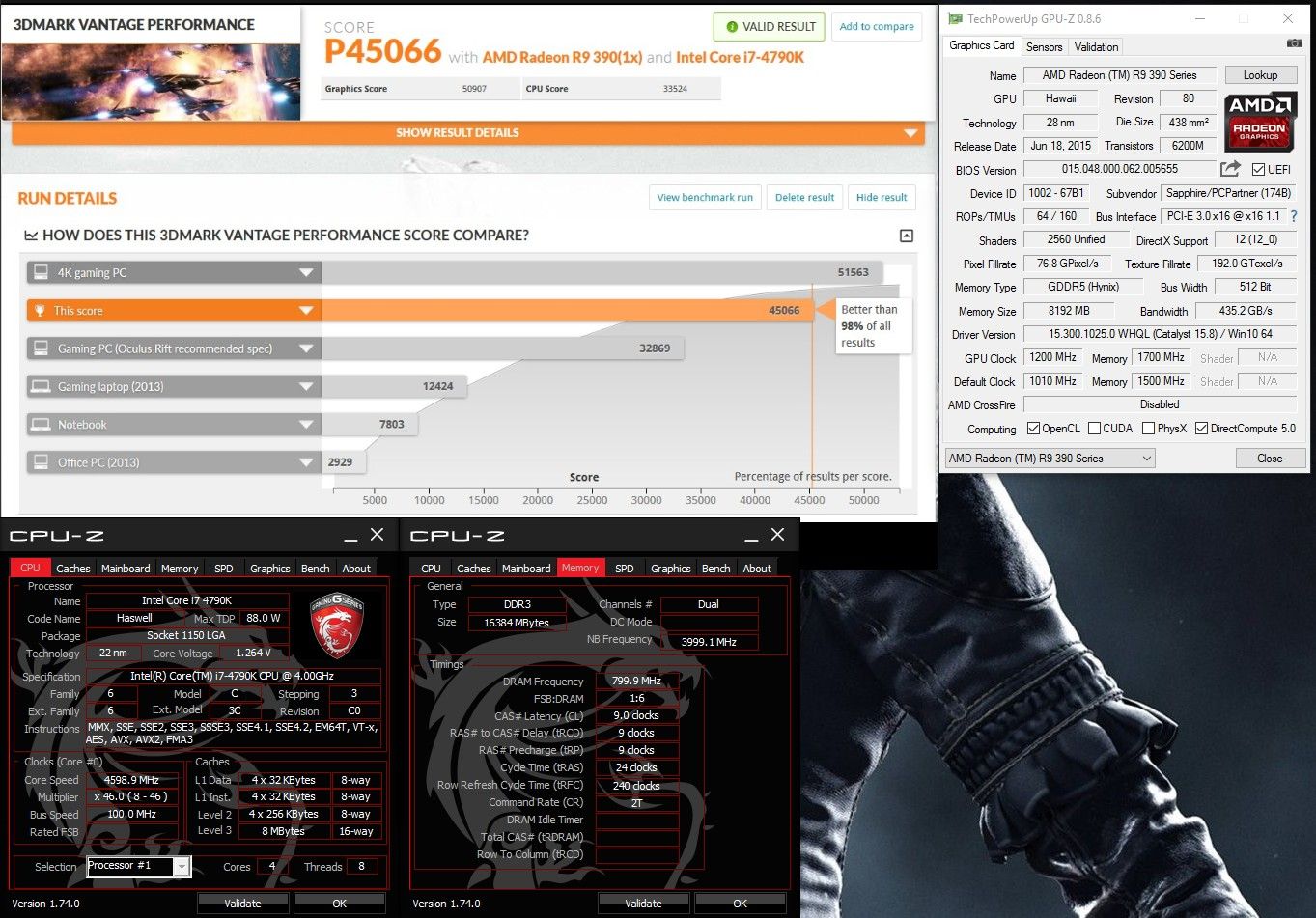Screen dimensions: 1316x918
Task: Click the Valid Result badge
Action: (x=769, y=27)
